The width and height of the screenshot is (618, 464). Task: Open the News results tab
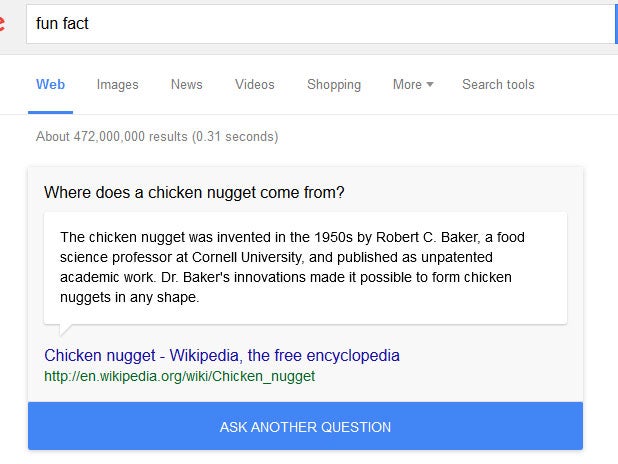click(186, 85)
